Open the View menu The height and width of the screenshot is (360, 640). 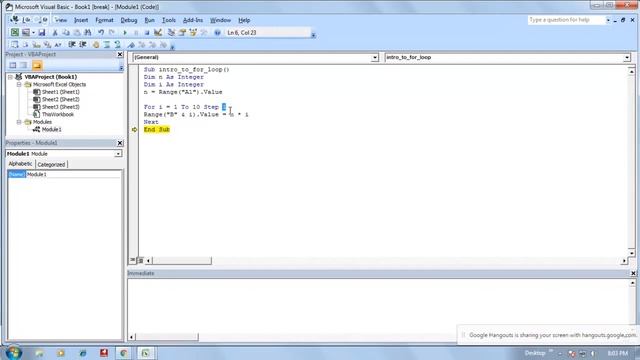pos(61,20)
